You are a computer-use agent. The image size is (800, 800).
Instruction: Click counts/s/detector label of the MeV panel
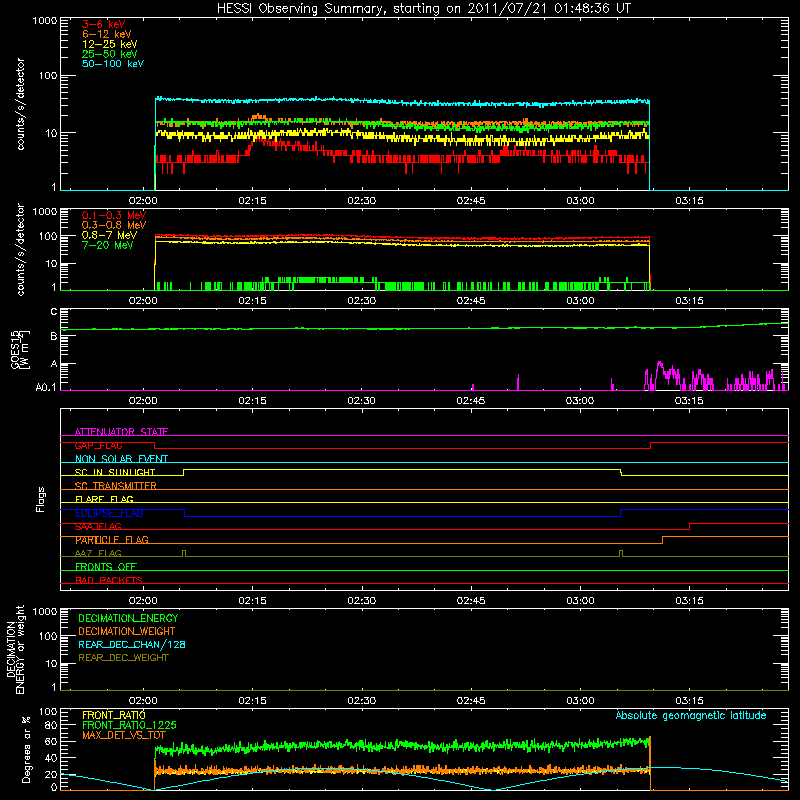(x=20, y=249)
